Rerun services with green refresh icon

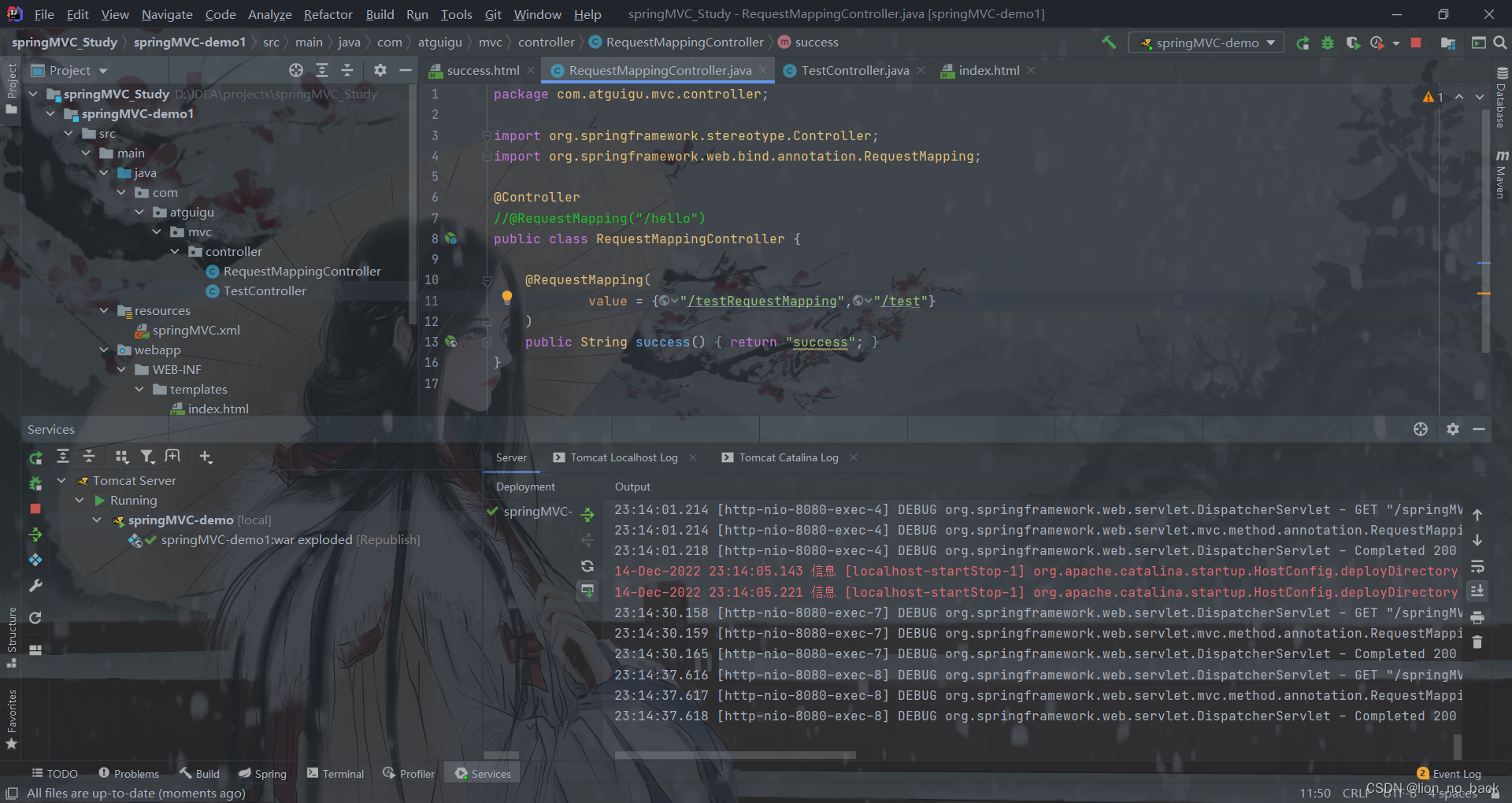pos(35,457)
